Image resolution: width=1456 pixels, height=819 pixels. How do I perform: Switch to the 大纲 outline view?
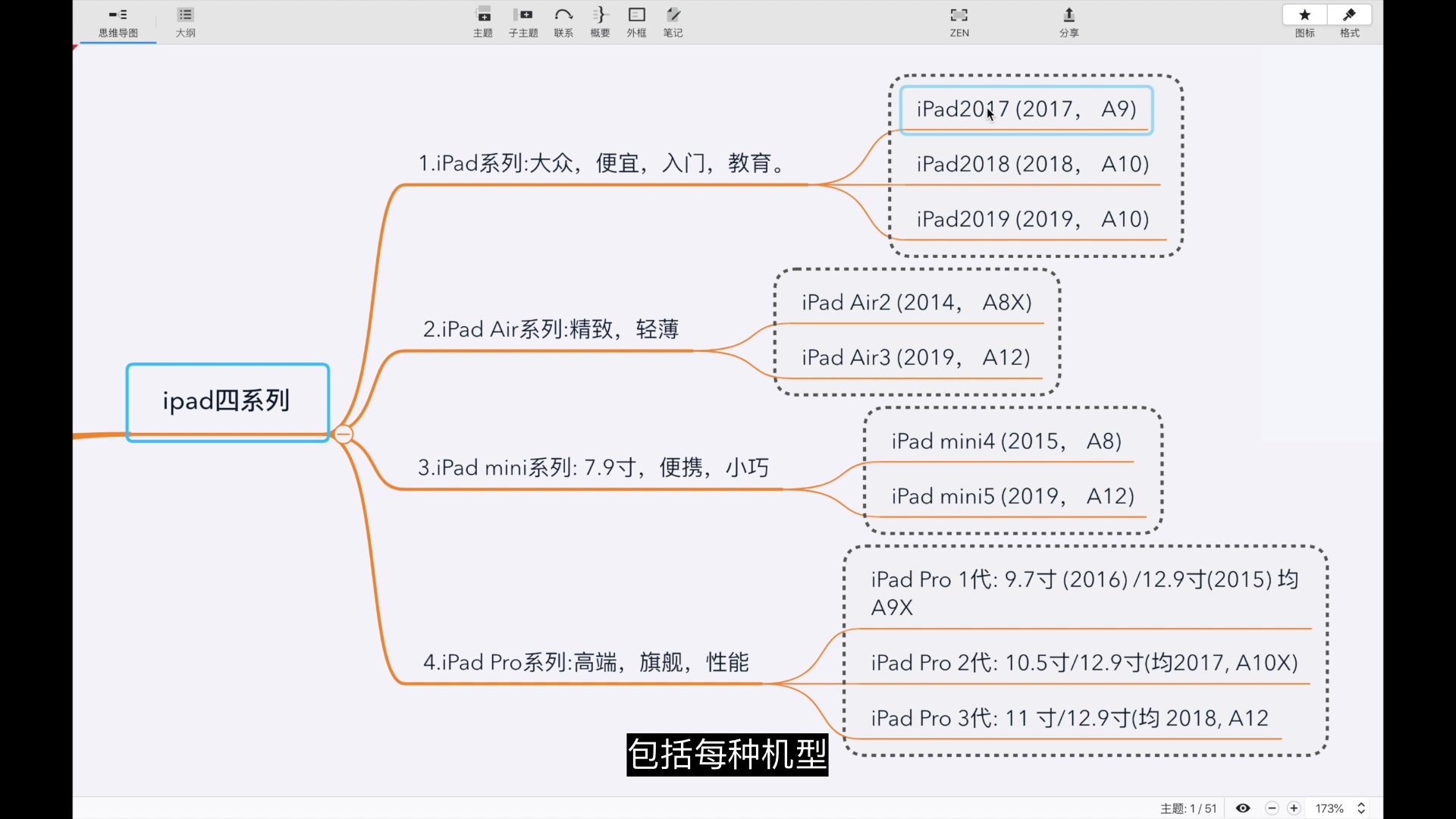pyautogui.click(x=186, y=23)
